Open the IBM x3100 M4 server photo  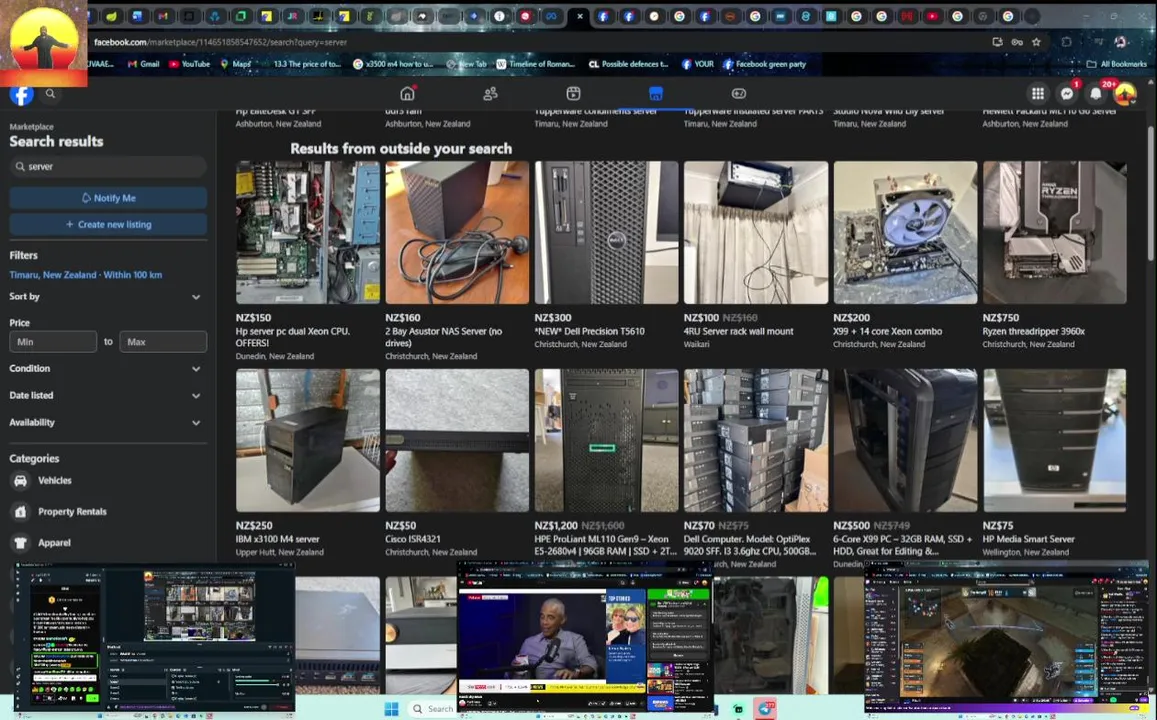click(308, 440)
